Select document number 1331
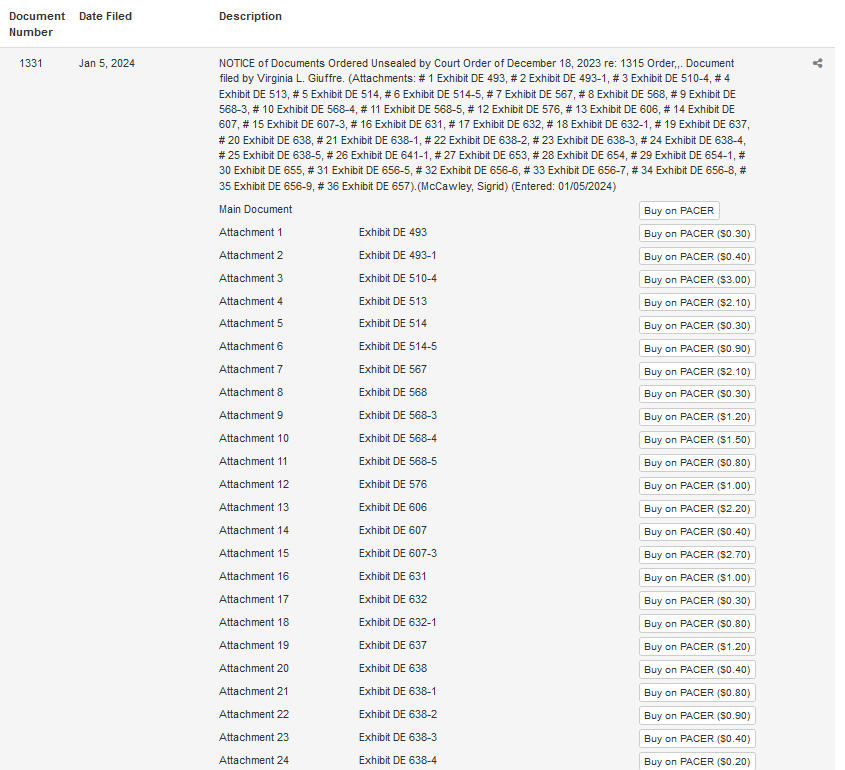The height and width of the screenshot is (770, 845). click(31, 64)
